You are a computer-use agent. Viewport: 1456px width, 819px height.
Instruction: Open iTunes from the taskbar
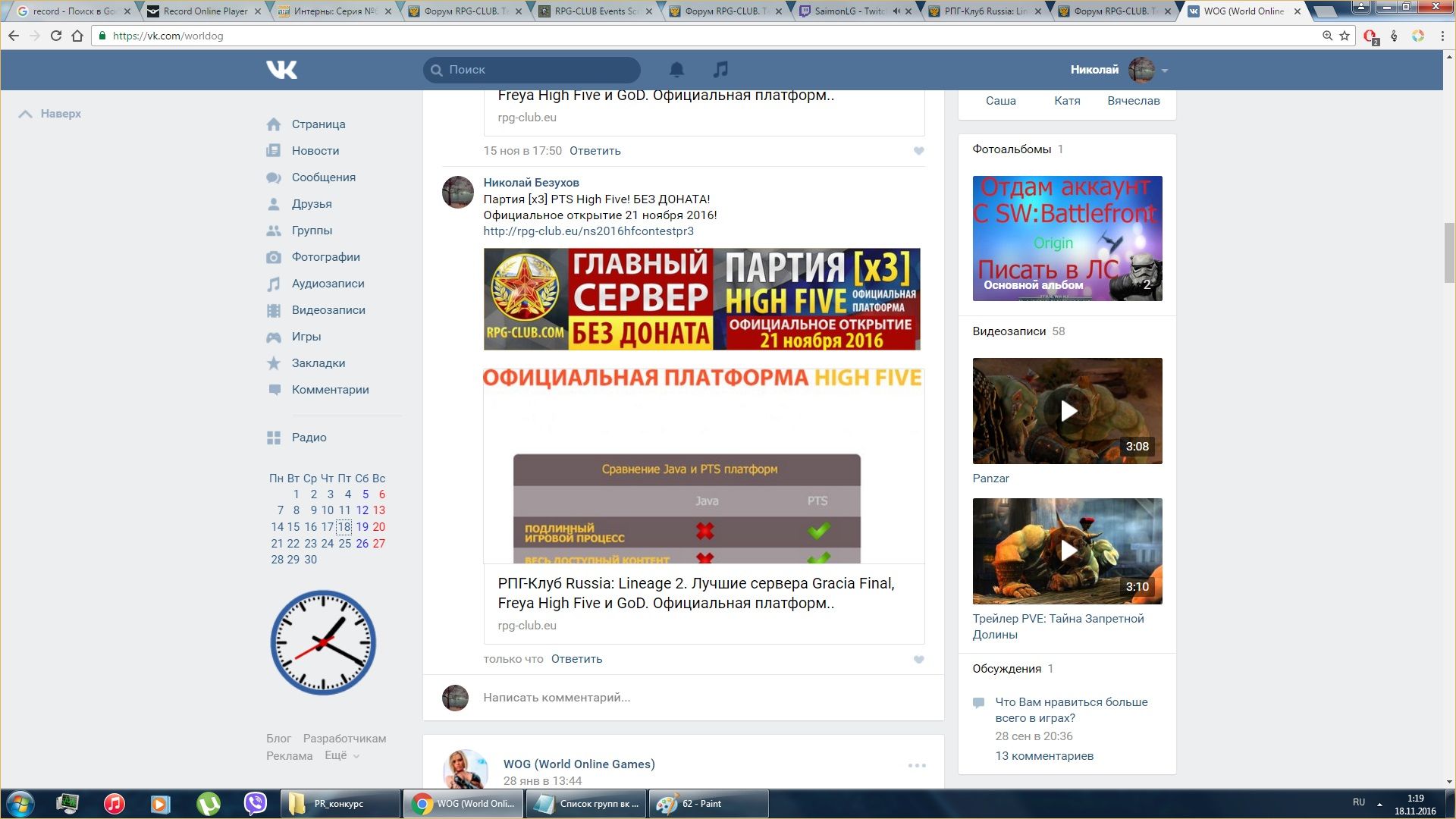click(114, 804)
